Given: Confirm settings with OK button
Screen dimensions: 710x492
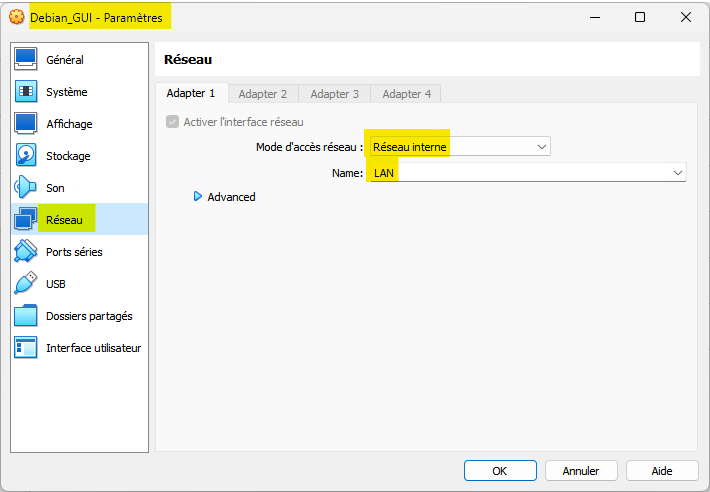Looking at the screenshot, I should tap(500, 470).
